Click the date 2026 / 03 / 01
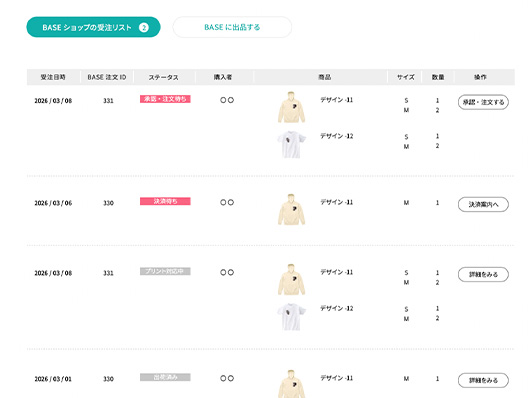Image resolution: width=532 pixels, height=398 pixels. (x=53, y=379)
